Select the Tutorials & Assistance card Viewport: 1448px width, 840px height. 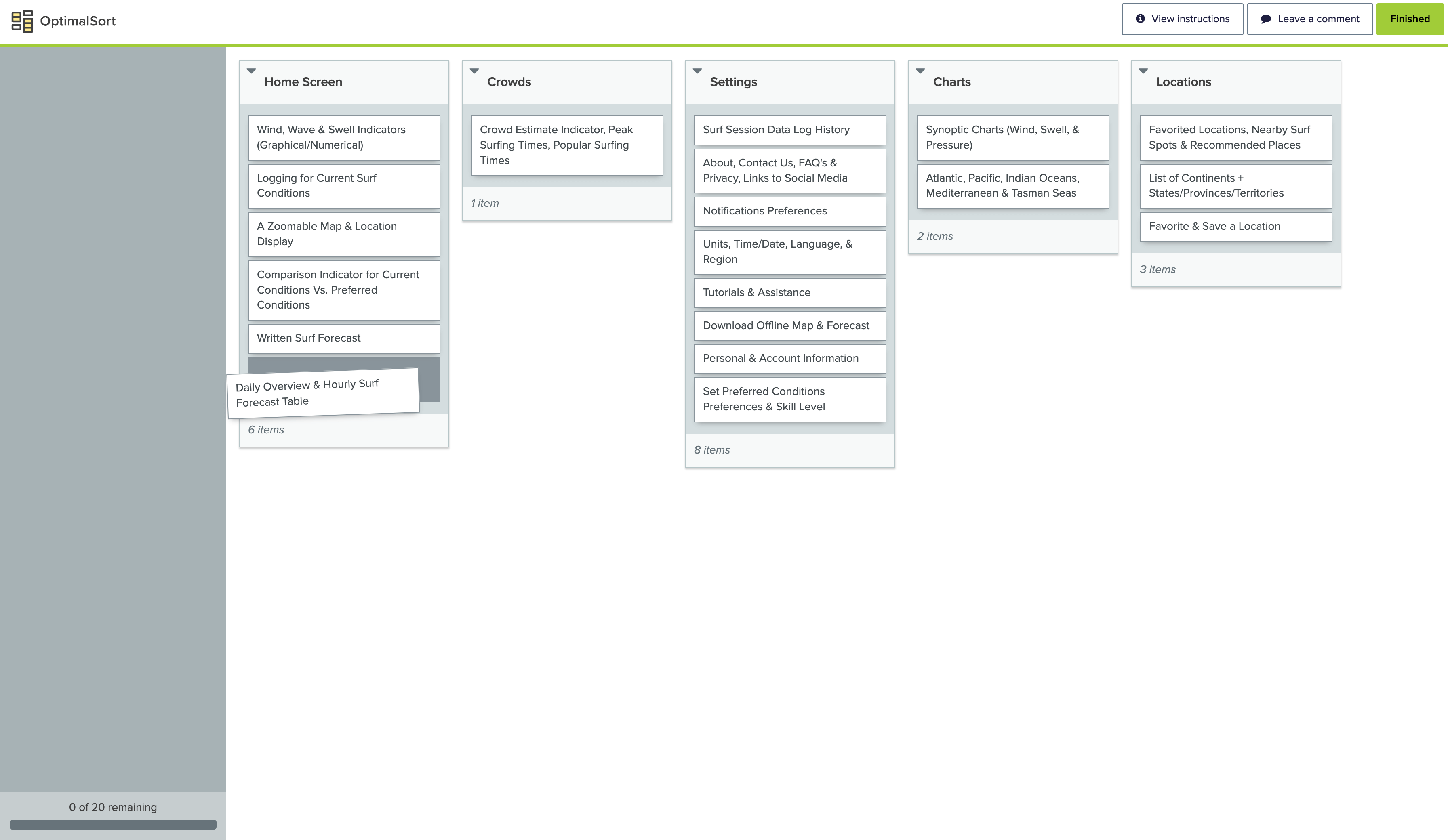point(789,293)
